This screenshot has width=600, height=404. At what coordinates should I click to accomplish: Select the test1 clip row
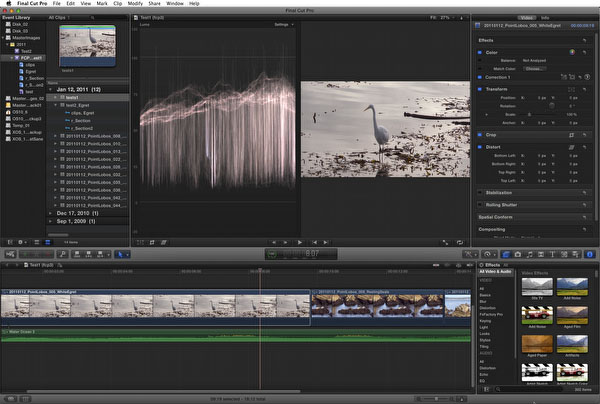88,98
